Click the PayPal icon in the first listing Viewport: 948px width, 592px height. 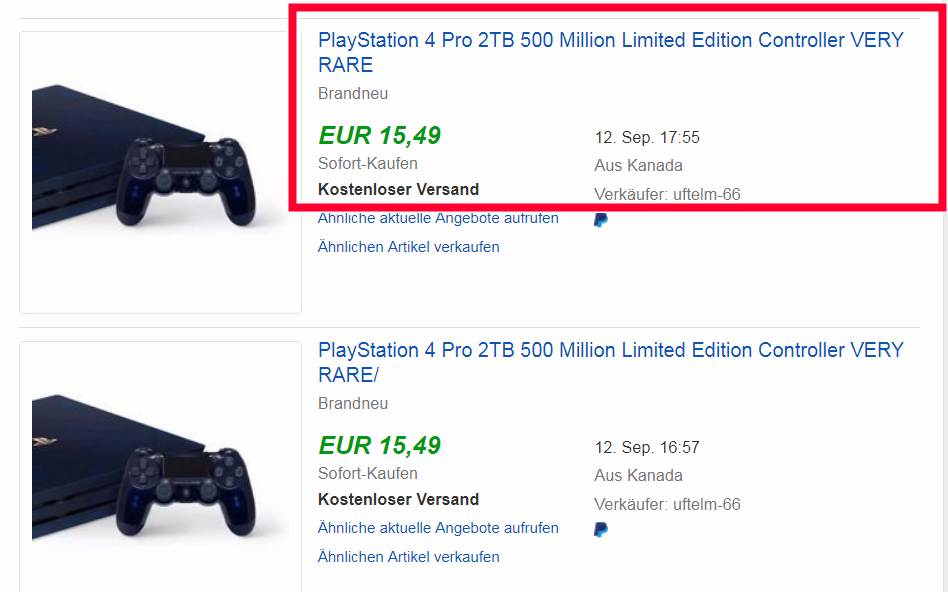pyautogui.click(x=601, y=220)
